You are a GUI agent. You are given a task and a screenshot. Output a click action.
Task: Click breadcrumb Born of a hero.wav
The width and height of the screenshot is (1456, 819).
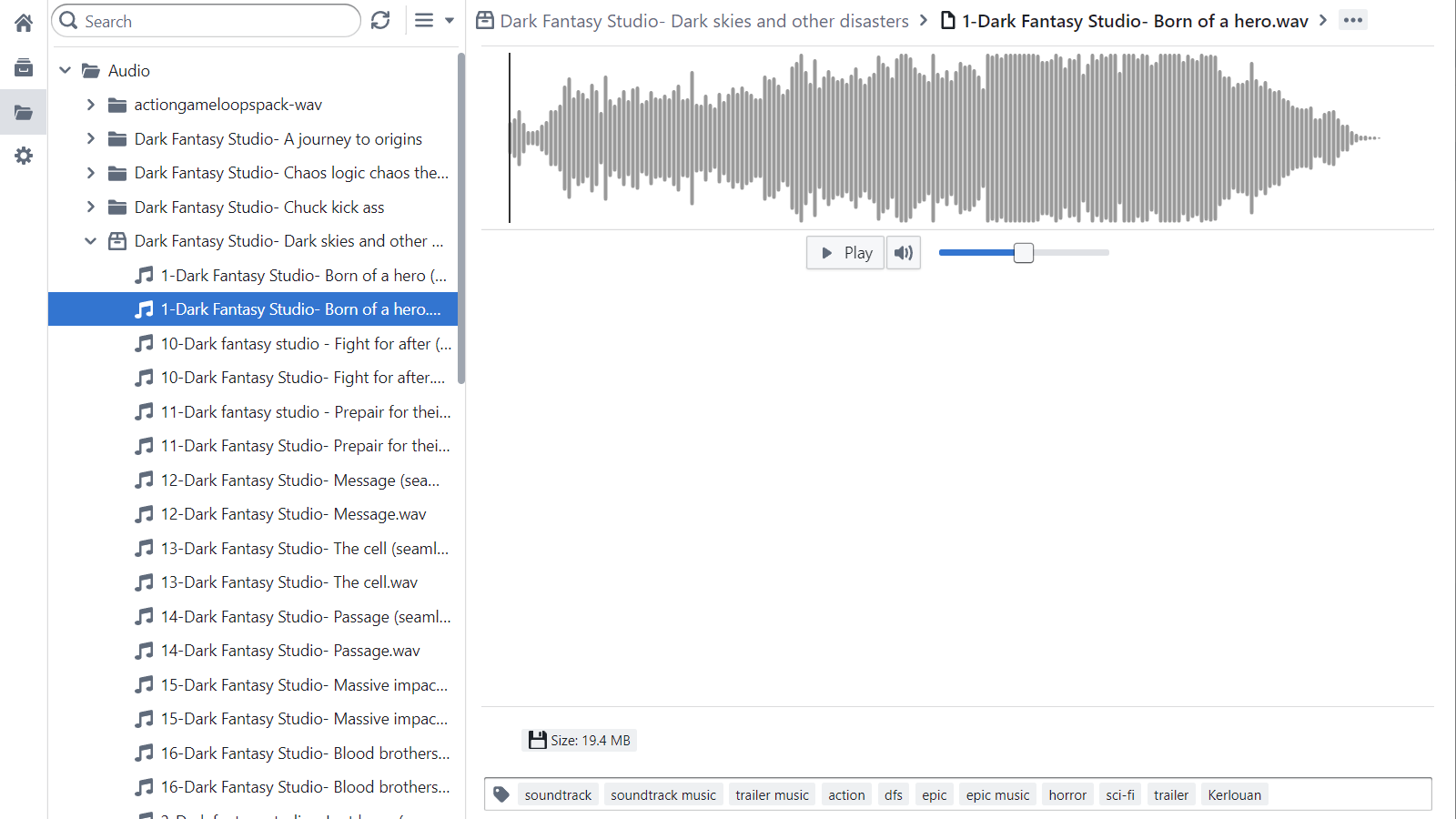point(1136,21)
